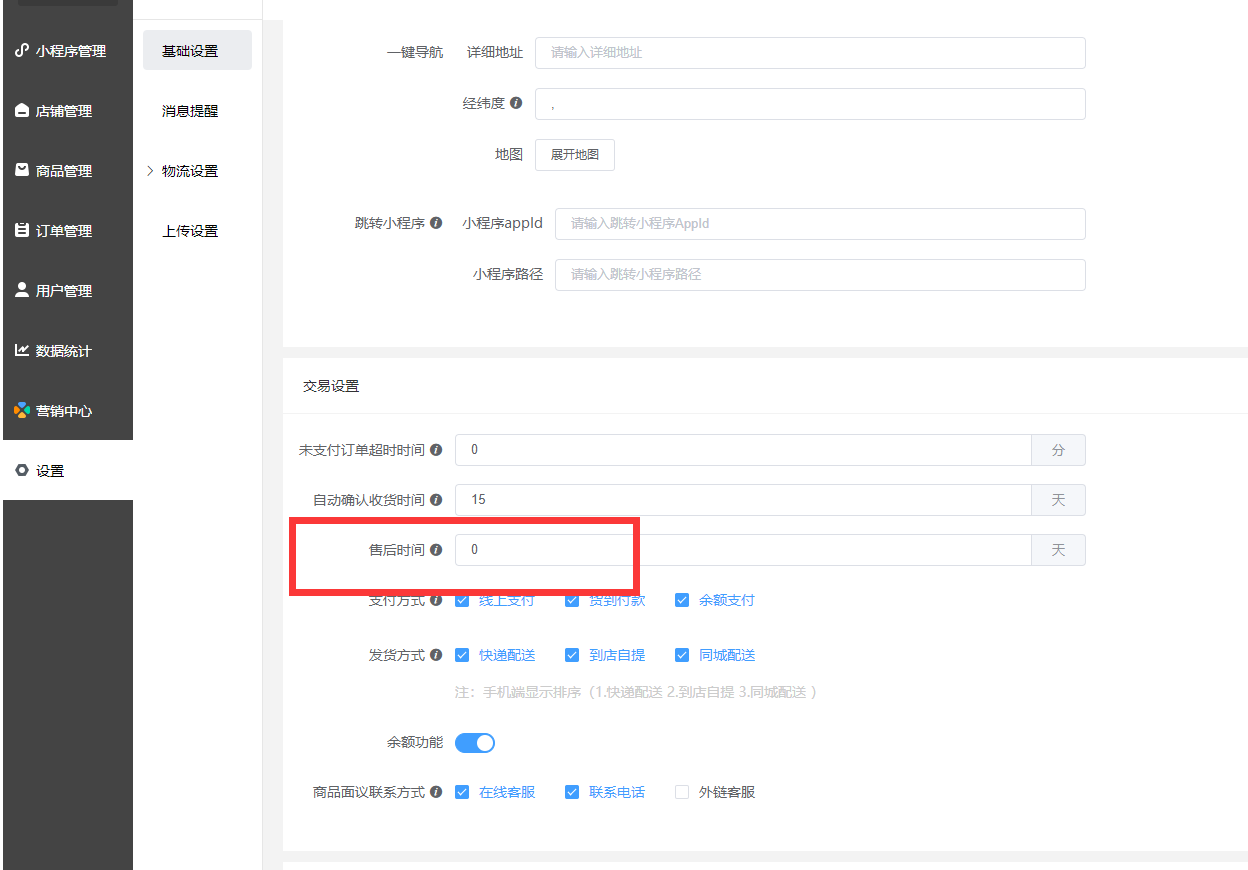The image size is (1248, 870).
Task: Open 小程序管理 sidebar icon
Action: [22, 50]
